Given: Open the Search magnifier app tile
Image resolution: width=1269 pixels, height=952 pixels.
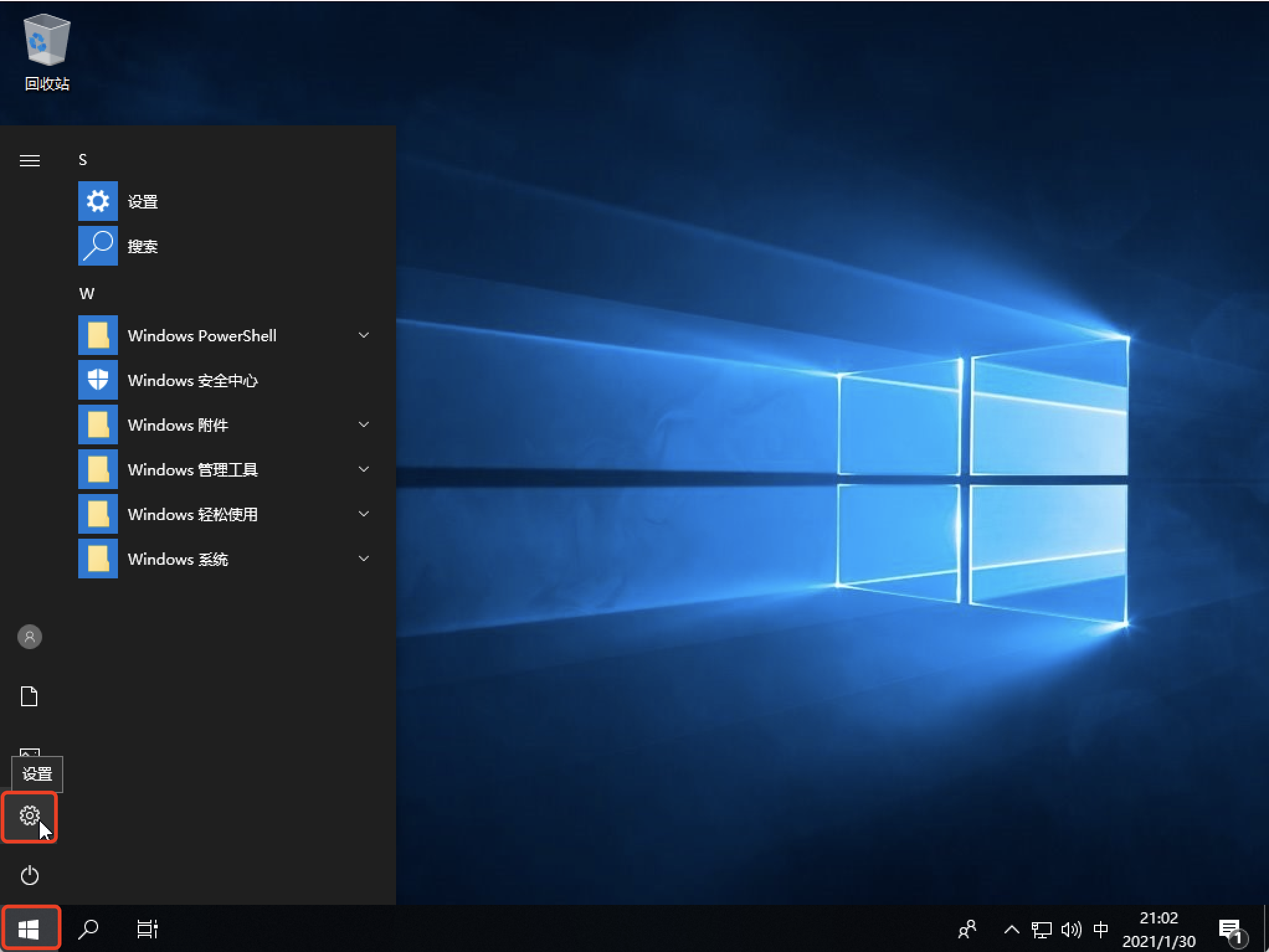Looking at the screenshot, I should pos(98,246).
